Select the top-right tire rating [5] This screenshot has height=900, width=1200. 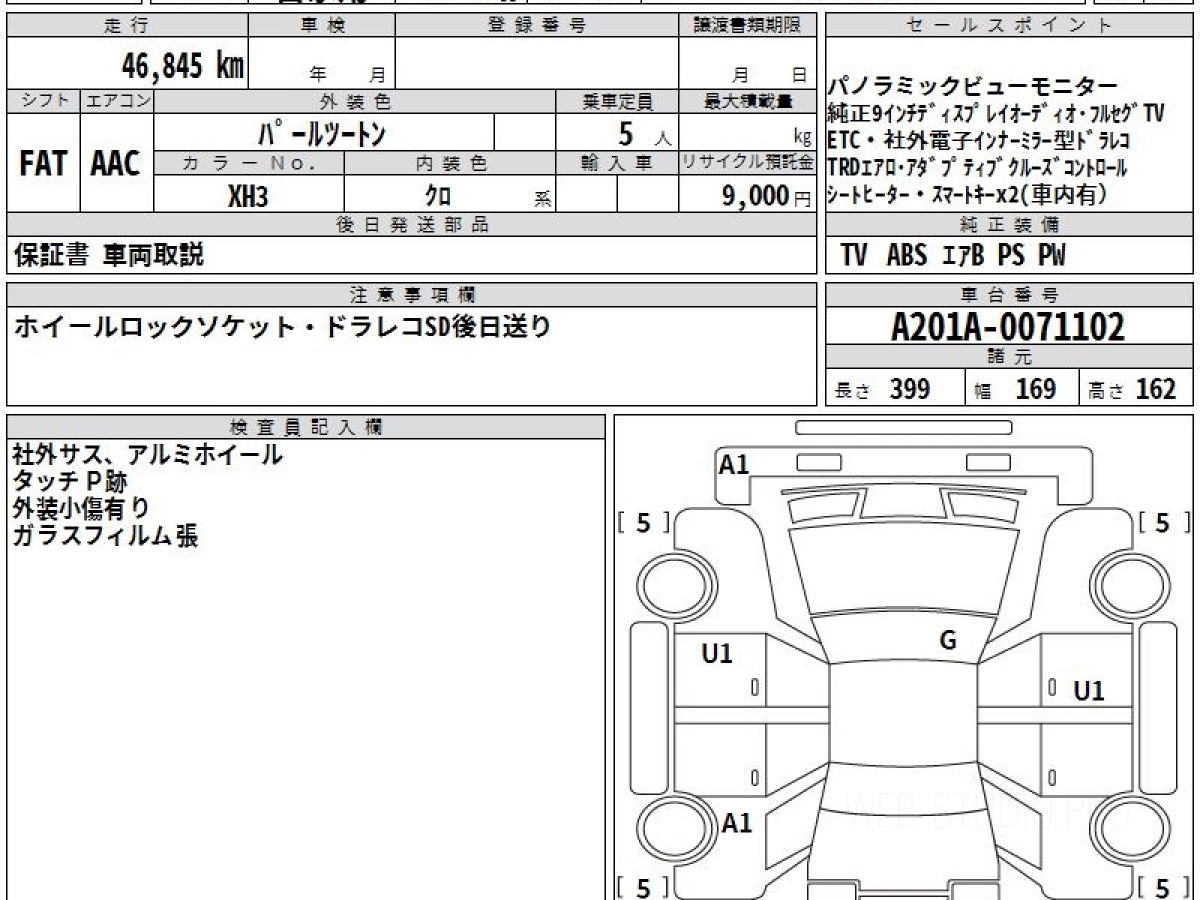1164,522
